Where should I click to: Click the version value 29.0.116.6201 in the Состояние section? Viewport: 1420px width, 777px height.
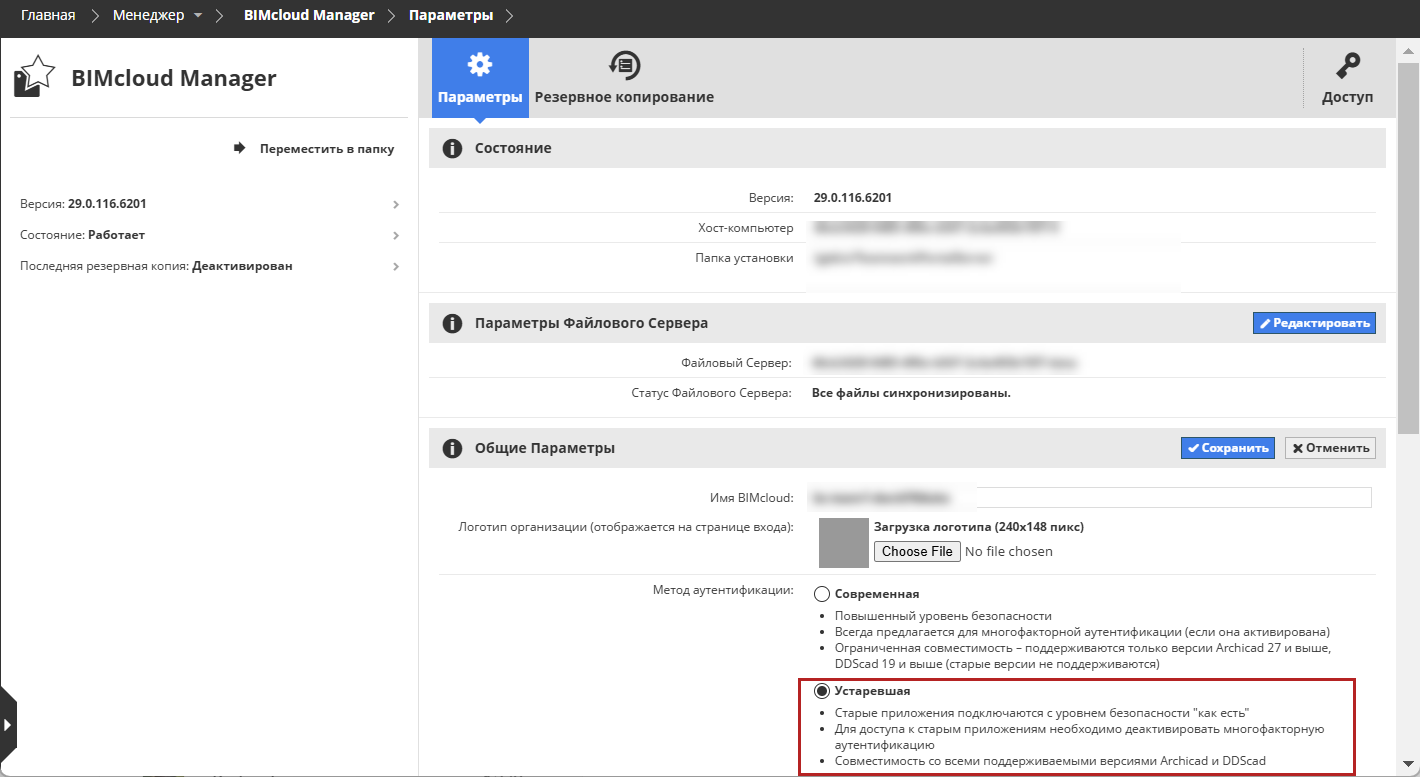(853, 198)
